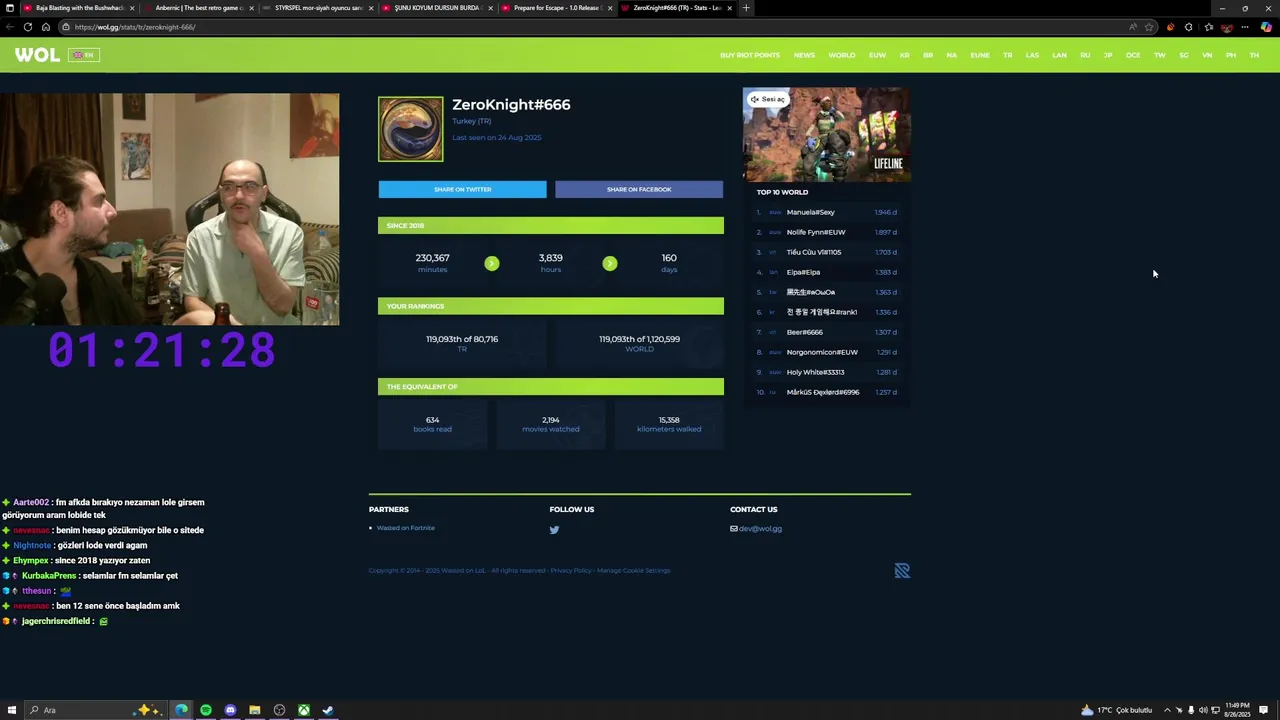Bookmark page with star icon
Viewport: 1280px width, 720px height.
pos(1149,27)
